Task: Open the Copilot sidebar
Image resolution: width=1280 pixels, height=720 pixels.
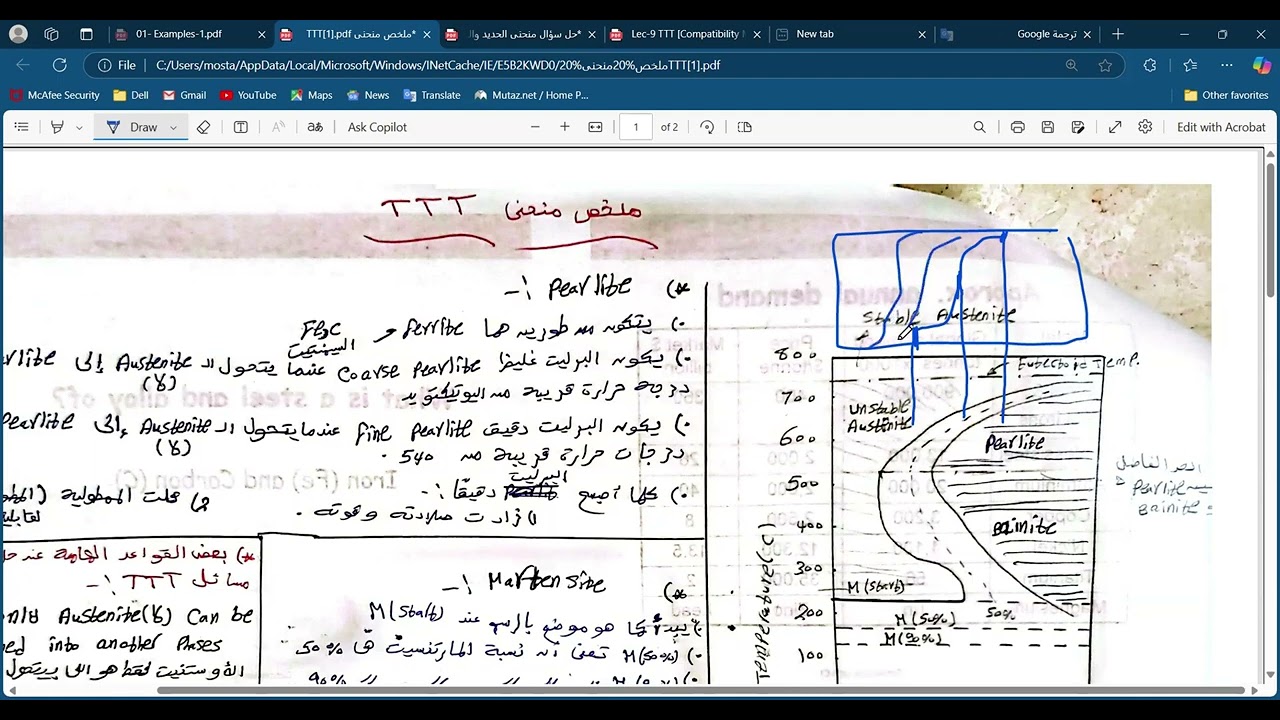Action: tap(1262, 65)
